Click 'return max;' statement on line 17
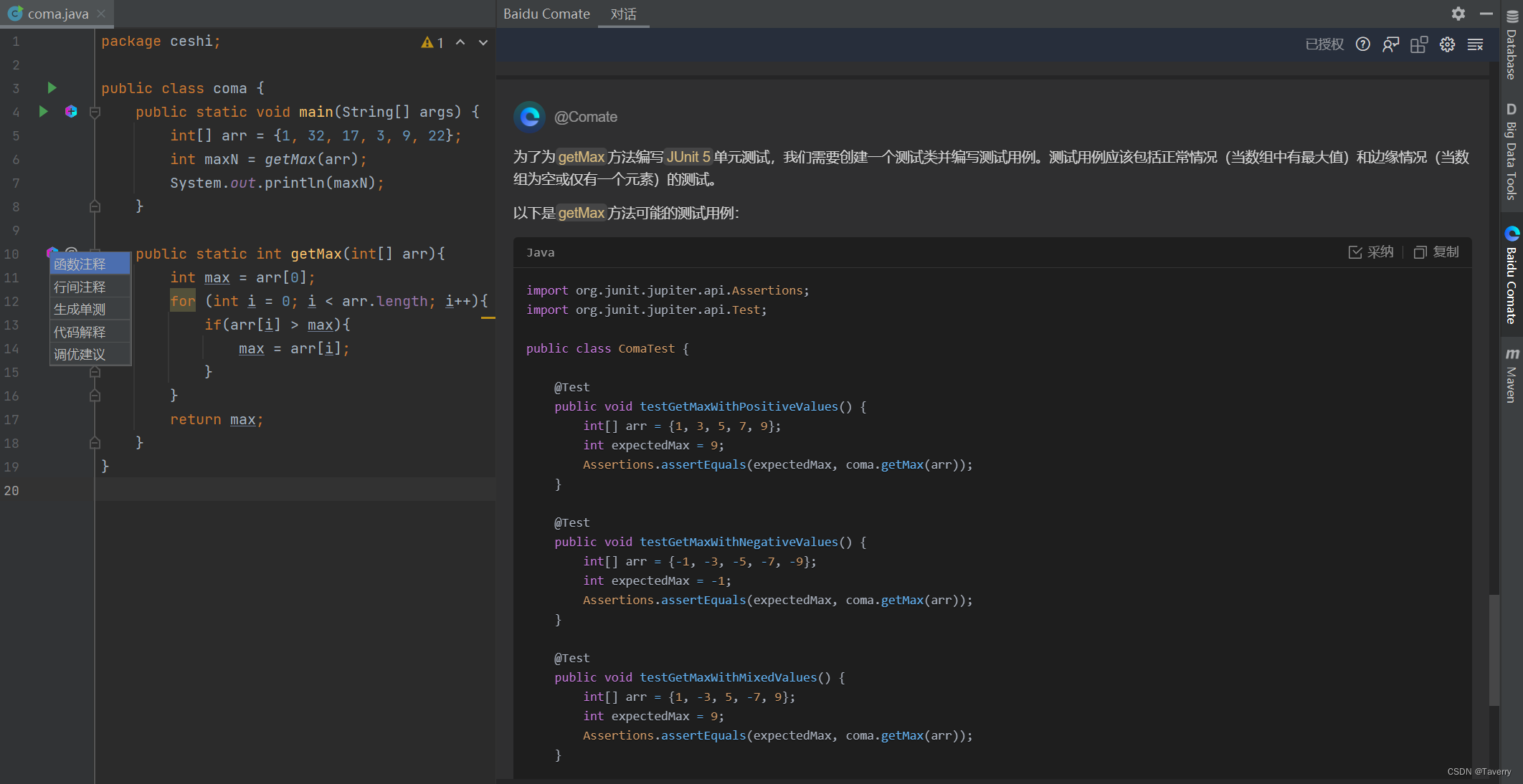This screenshot has width=1523, height=784. tap(217, 419)
